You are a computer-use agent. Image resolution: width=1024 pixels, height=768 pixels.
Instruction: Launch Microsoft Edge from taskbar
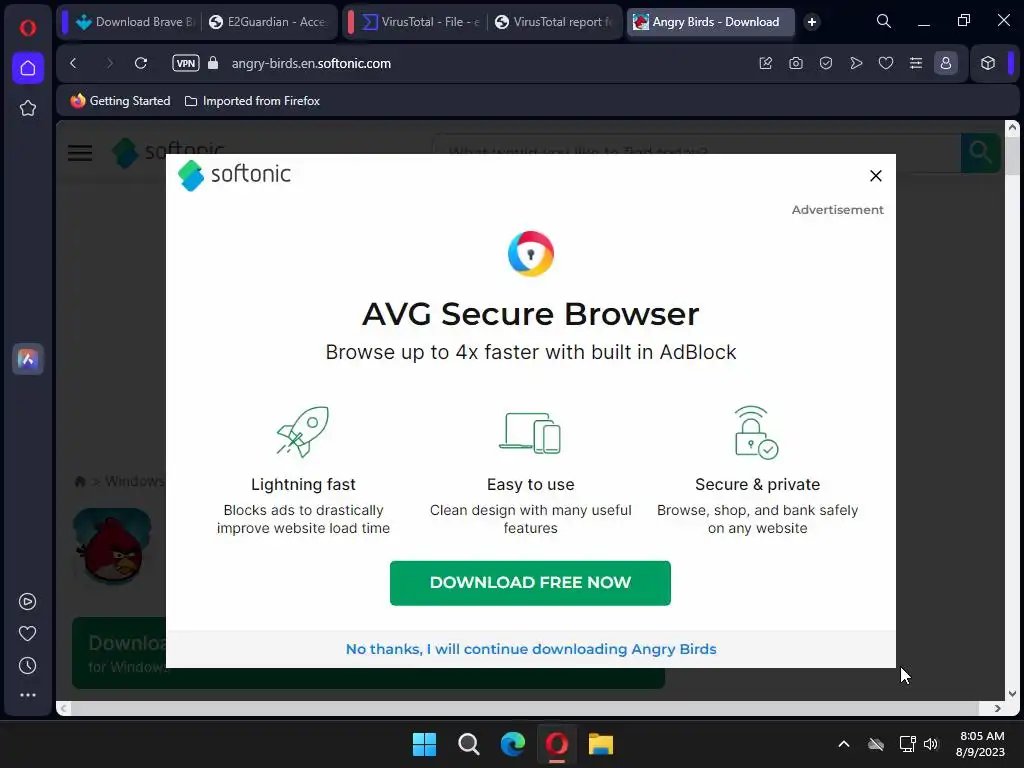pos(513,744)
